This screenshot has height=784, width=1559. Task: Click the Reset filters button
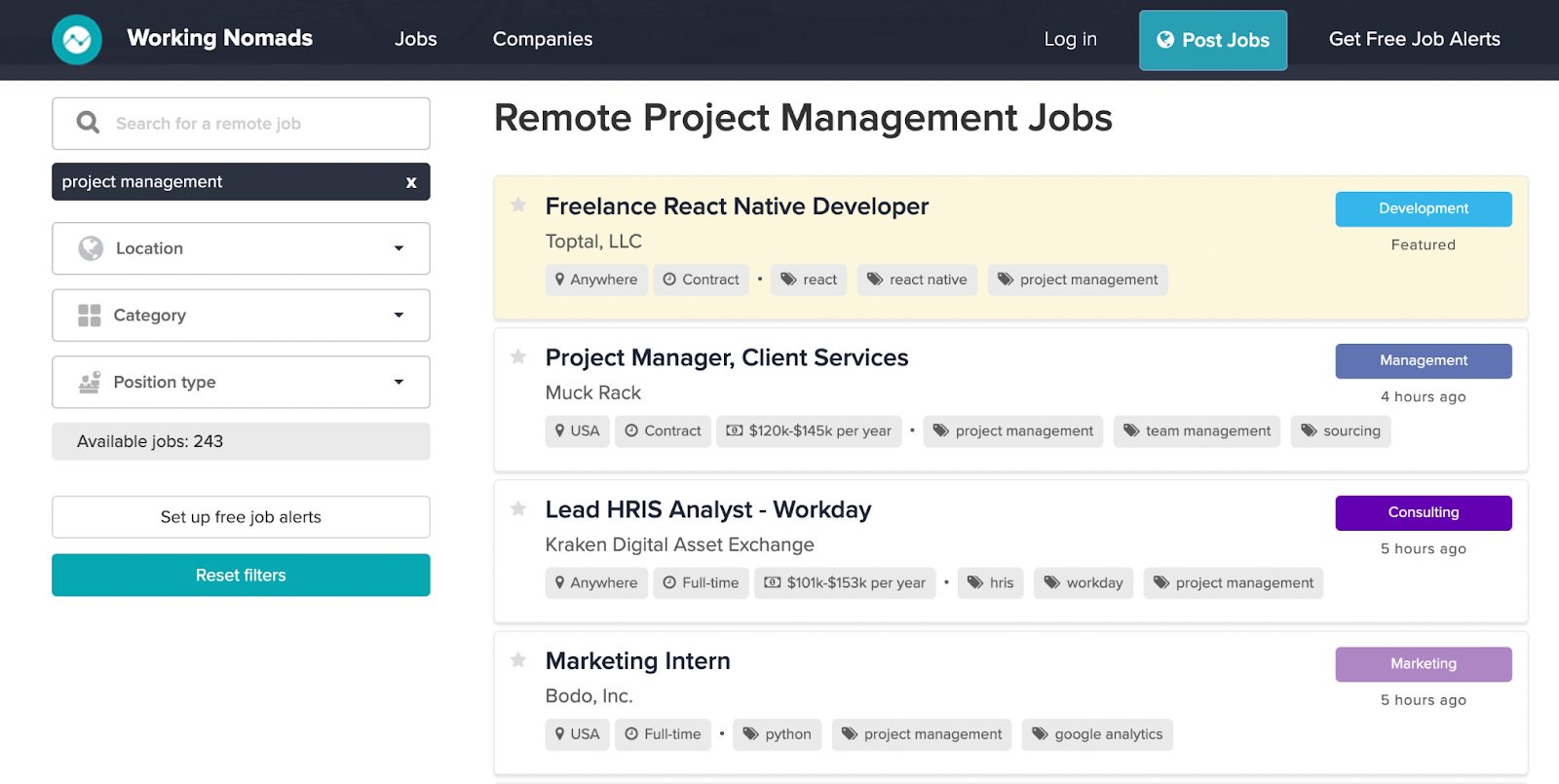point(241,576)
